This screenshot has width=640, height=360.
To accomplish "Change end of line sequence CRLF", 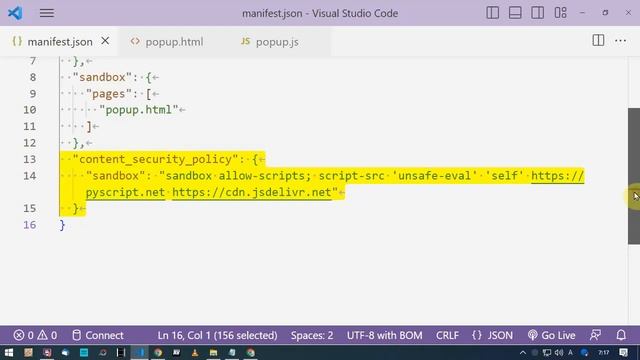I will coord(447,336).
